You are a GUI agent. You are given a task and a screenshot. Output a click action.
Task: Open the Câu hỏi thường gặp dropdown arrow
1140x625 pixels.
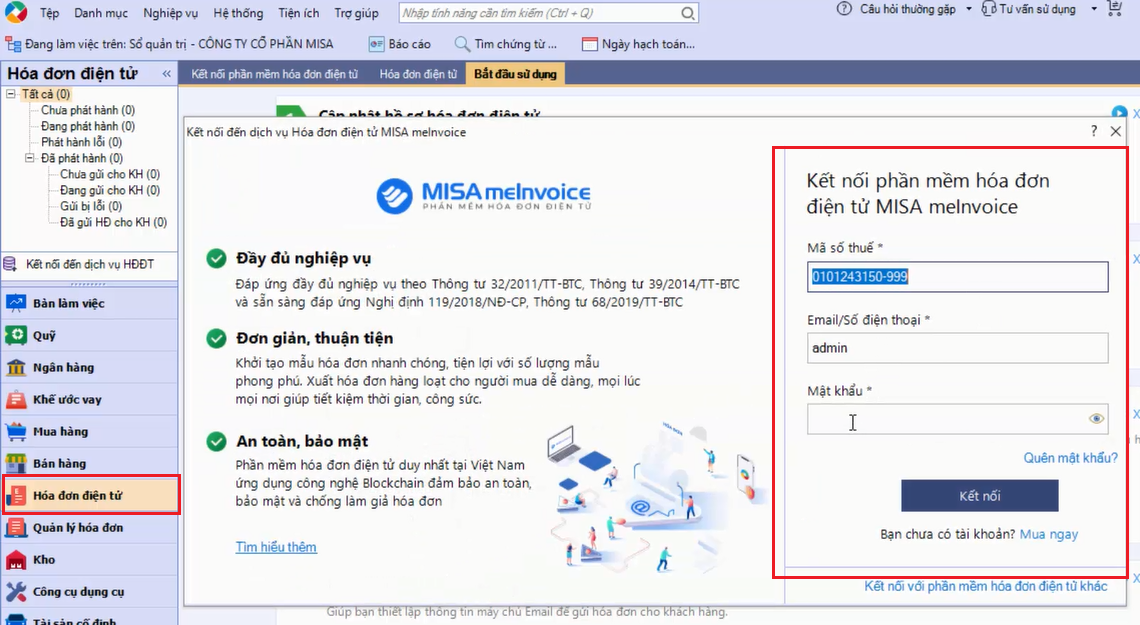(x=968, y=9)
